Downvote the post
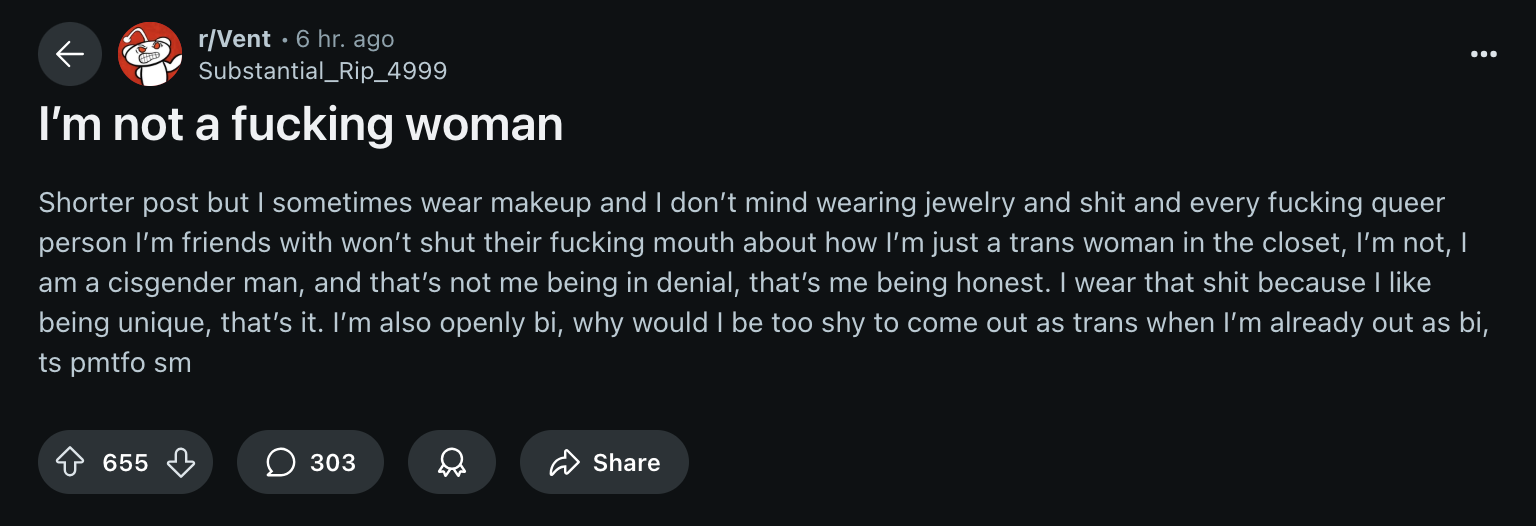Screen dimensions: 1536x526 click(181, 462)
